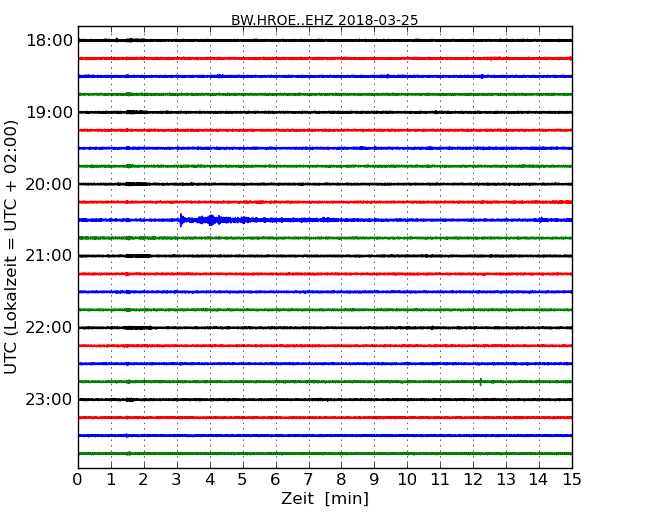Screen dimensions: 650x520
Task: Click the 18:00 time label
Action: pyautogui.click(x=49, y=41)
